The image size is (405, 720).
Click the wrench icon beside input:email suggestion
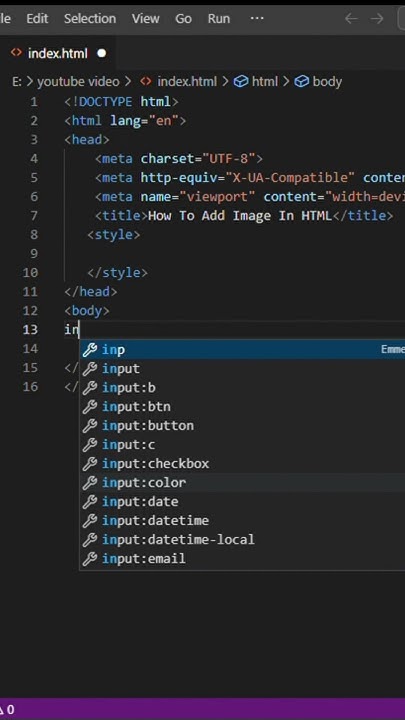tap(90, 559)
